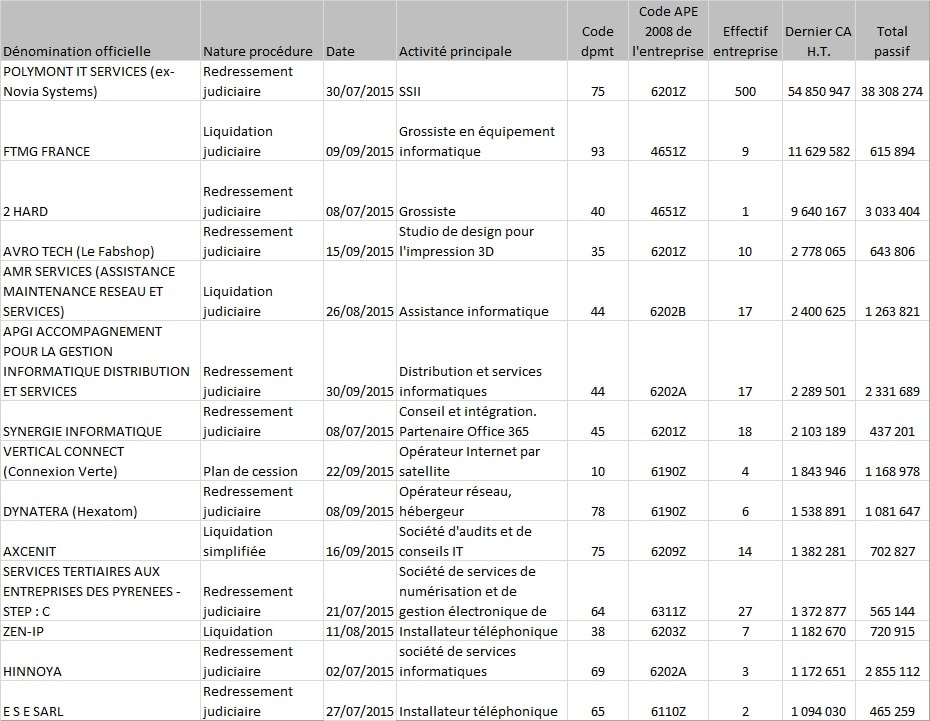Image resolution: width=930 pixels, height=721 pixels.
Task: Select the liabilities value 465 259
Action: point(892,712)
